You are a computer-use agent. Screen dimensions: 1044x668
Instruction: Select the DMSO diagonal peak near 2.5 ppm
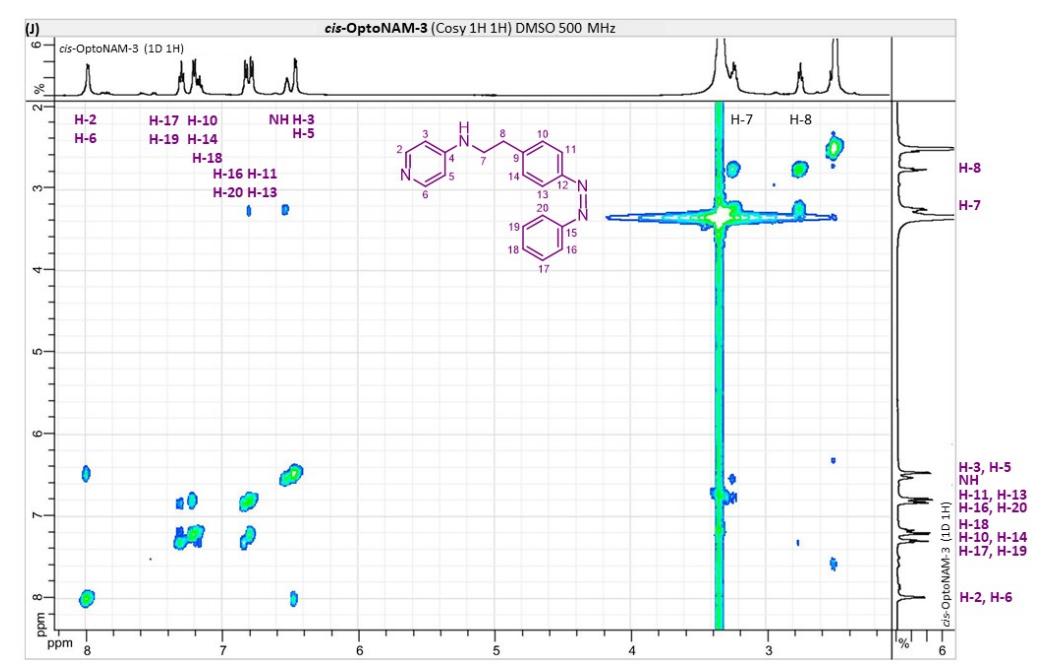pyautogui.click(x=835, y=147)
